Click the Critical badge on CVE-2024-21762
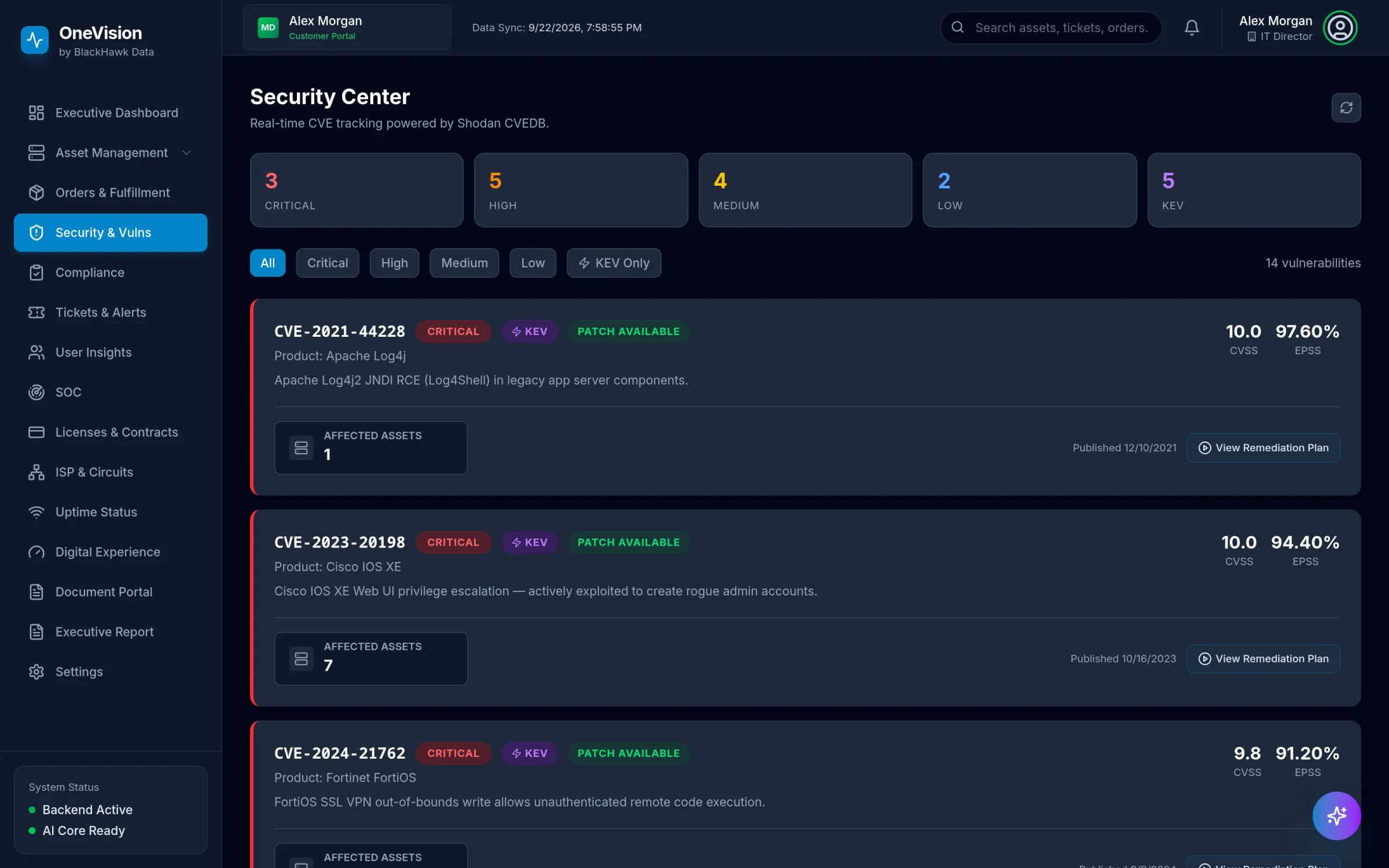This screenshot has height=868, width=1389. click(x=453, y=753)
